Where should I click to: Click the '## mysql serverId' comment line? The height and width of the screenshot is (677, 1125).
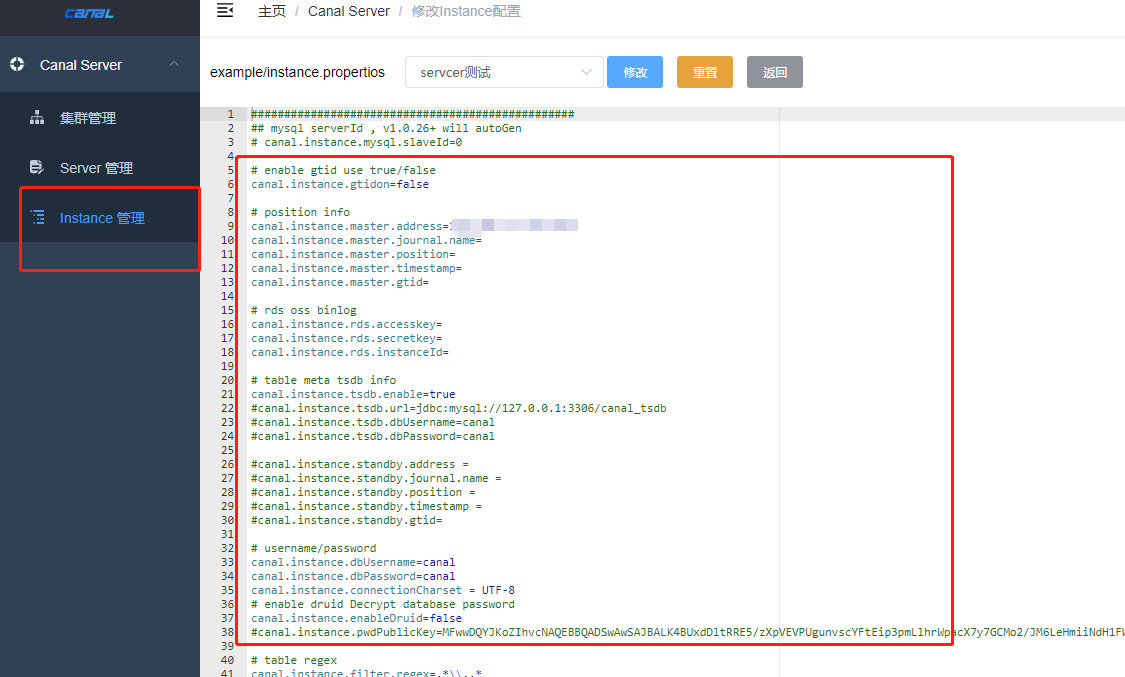click(x=386, y=128)
